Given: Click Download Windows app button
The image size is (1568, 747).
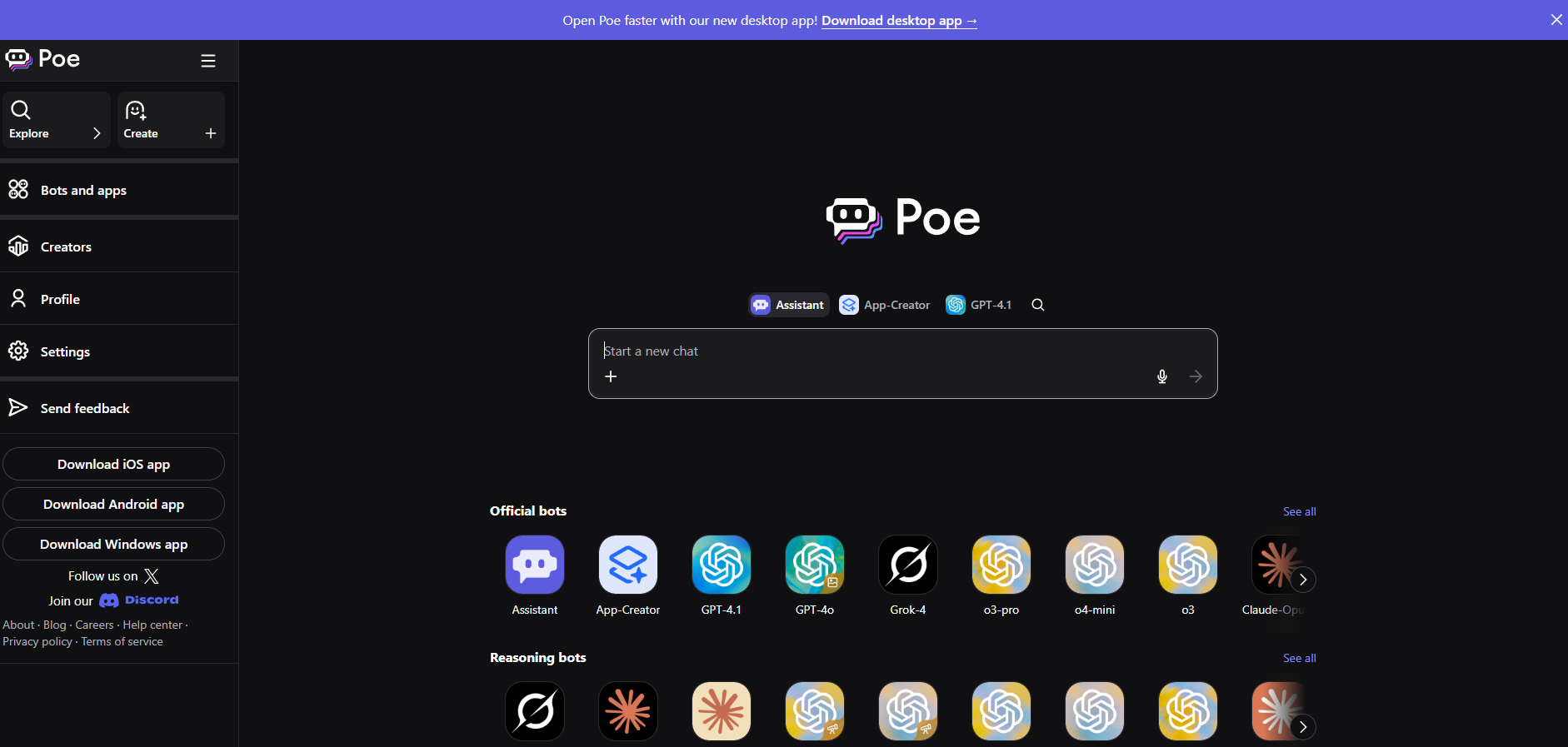Looking at the screenshot, I should tap(113, 544).
